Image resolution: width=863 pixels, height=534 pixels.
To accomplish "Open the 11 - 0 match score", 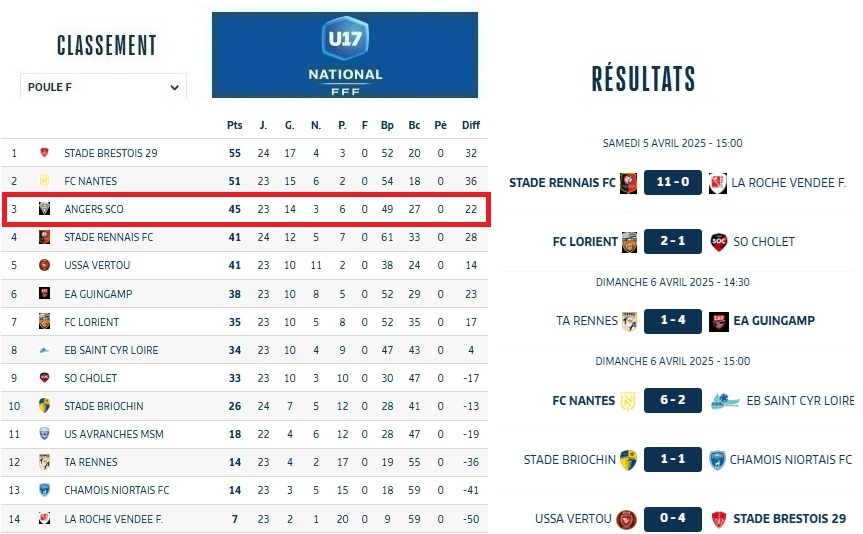I will tap(673, 183).
